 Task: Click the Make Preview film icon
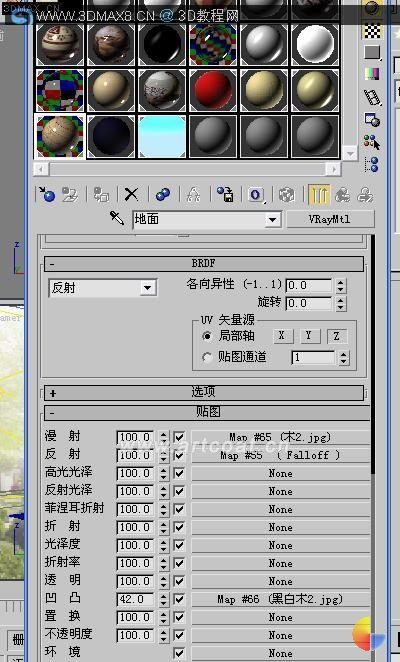(372, 97)
